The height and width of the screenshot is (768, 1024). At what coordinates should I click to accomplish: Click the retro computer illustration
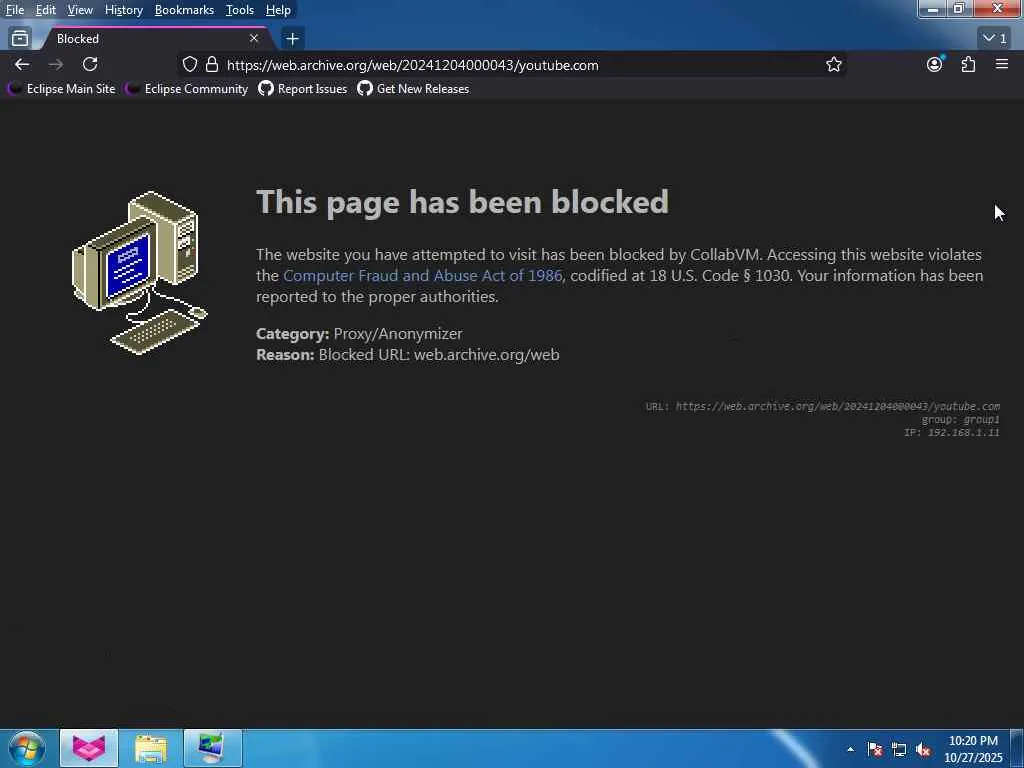pos(139,273)
